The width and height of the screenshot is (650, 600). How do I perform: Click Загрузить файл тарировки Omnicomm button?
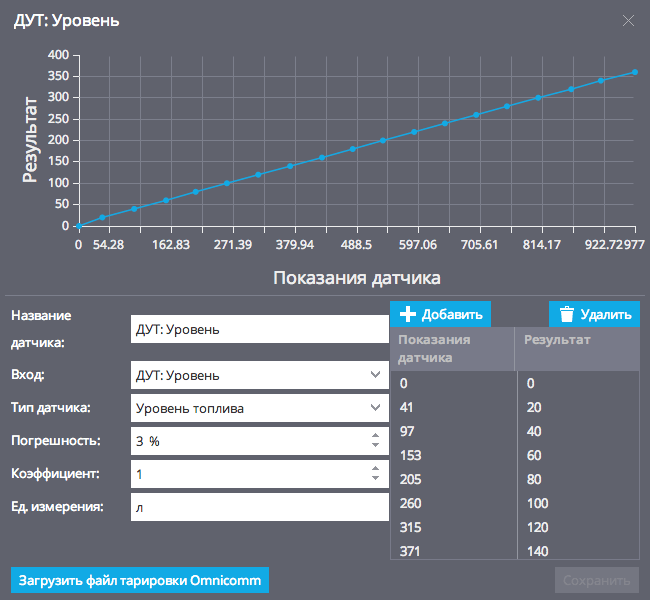click(x=140, y=580)
